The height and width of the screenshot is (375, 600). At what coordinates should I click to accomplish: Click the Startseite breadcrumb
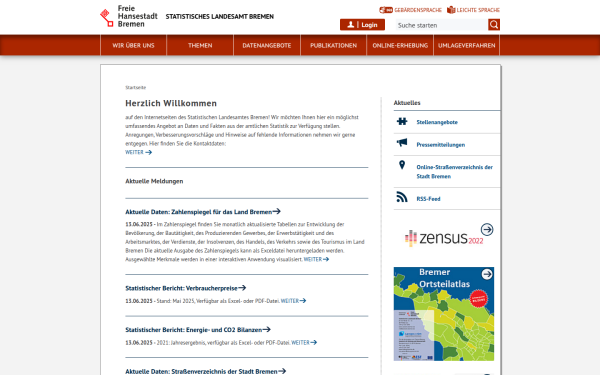pos(135,87)
